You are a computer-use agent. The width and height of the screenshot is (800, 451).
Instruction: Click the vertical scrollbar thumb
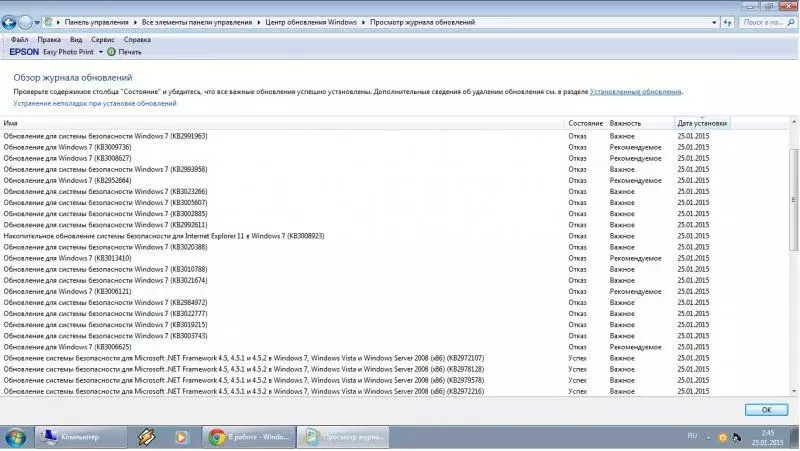coord(794,199)
